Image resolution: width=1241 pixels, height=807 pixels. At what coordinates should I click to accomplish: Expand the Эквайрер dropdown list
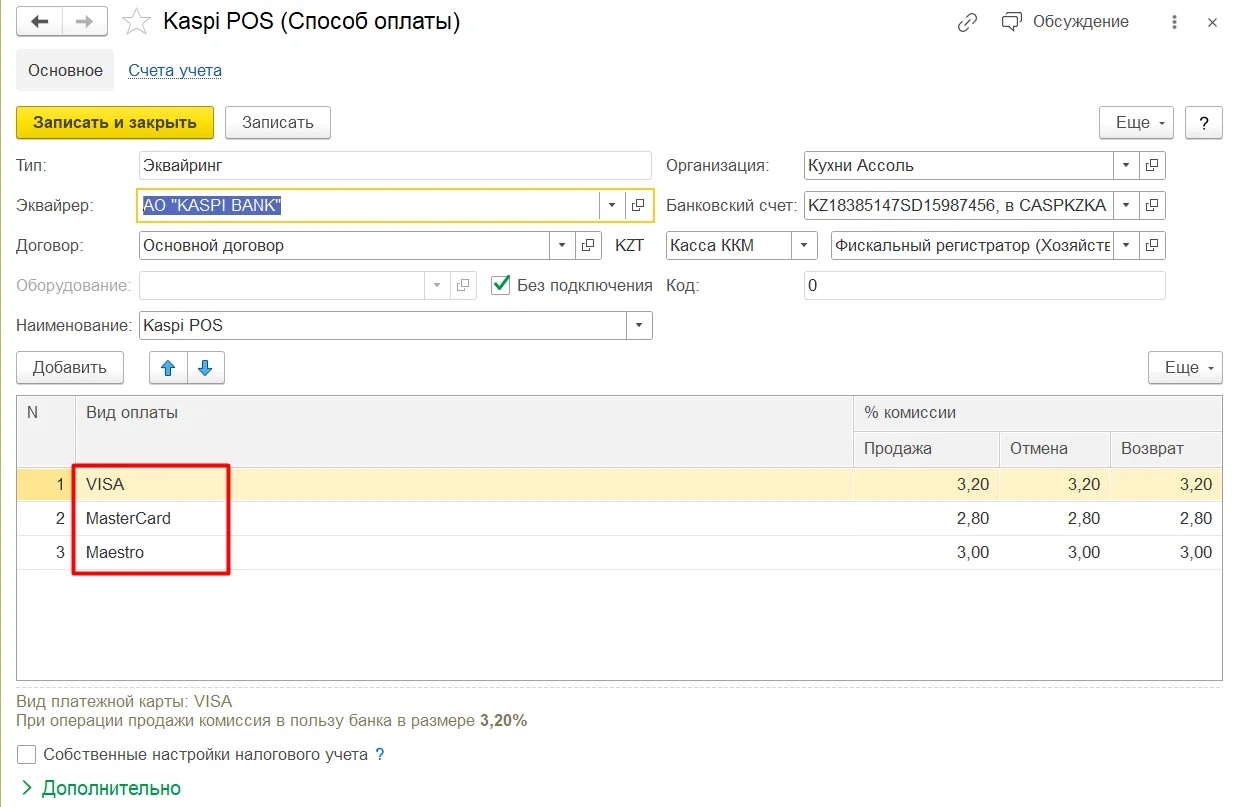pos(612,205)
